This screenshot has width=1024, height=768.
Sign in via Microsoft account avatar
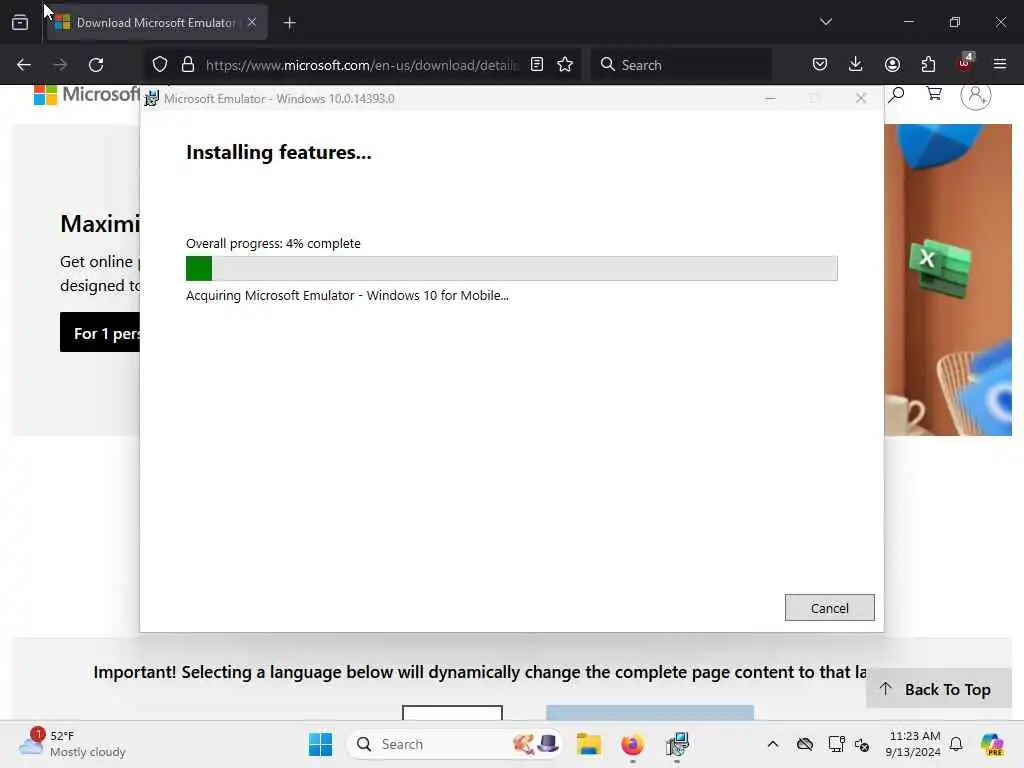976,96
